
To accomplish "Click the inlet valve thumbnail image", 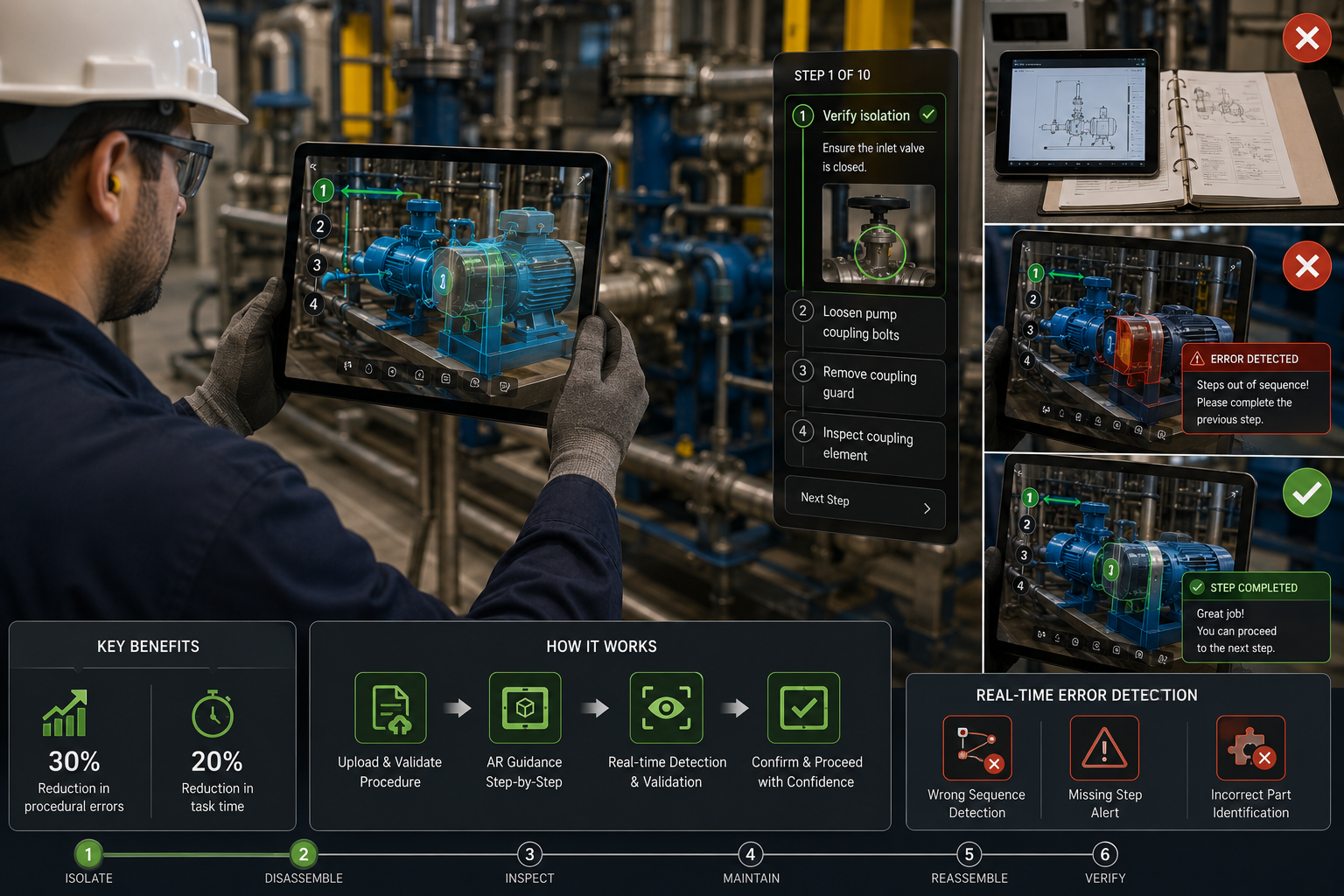I will pos(878,235).
